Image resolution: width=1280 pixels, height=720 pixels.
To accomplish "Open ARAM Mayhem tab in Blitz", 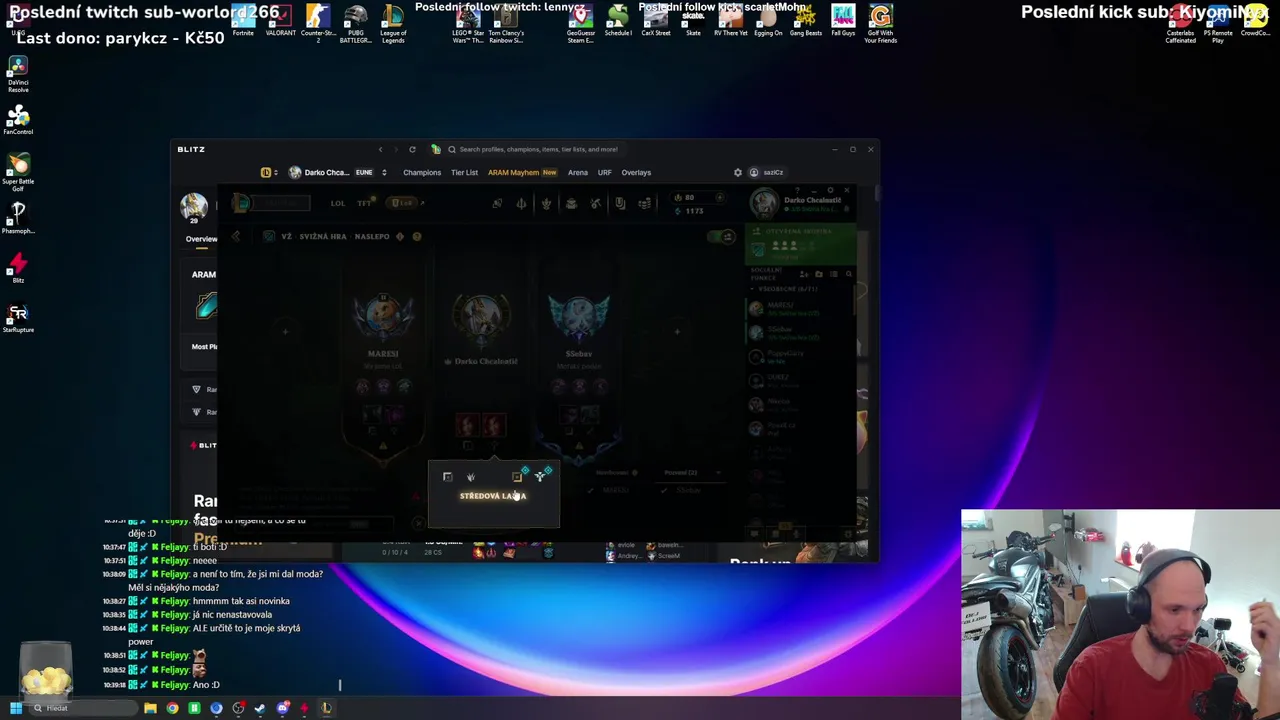I will pyautogui.click(x=522, y=172).
